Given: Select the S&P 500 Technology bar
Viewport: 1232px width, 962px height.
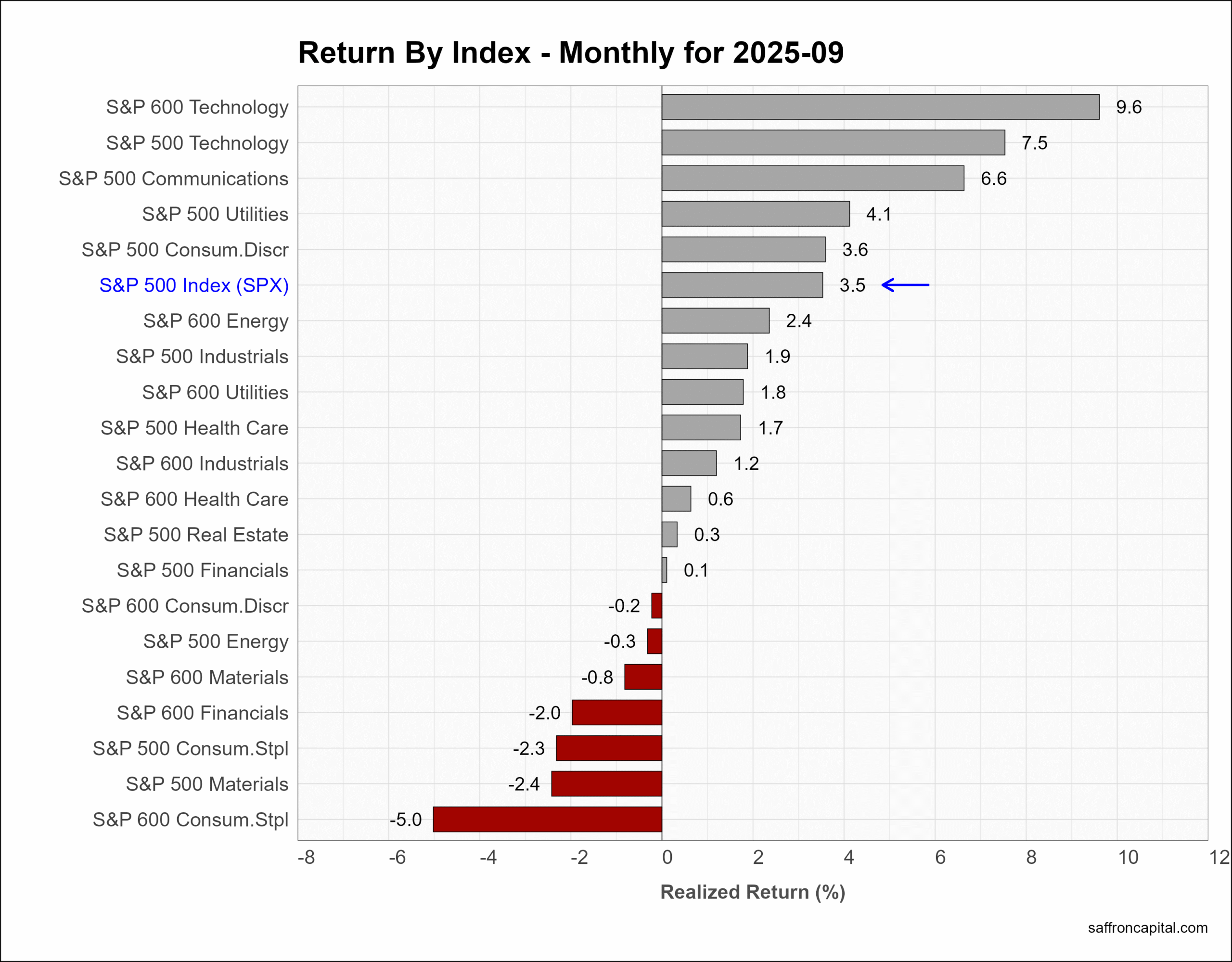Looking at the screenshot, I should coord(833,142).
